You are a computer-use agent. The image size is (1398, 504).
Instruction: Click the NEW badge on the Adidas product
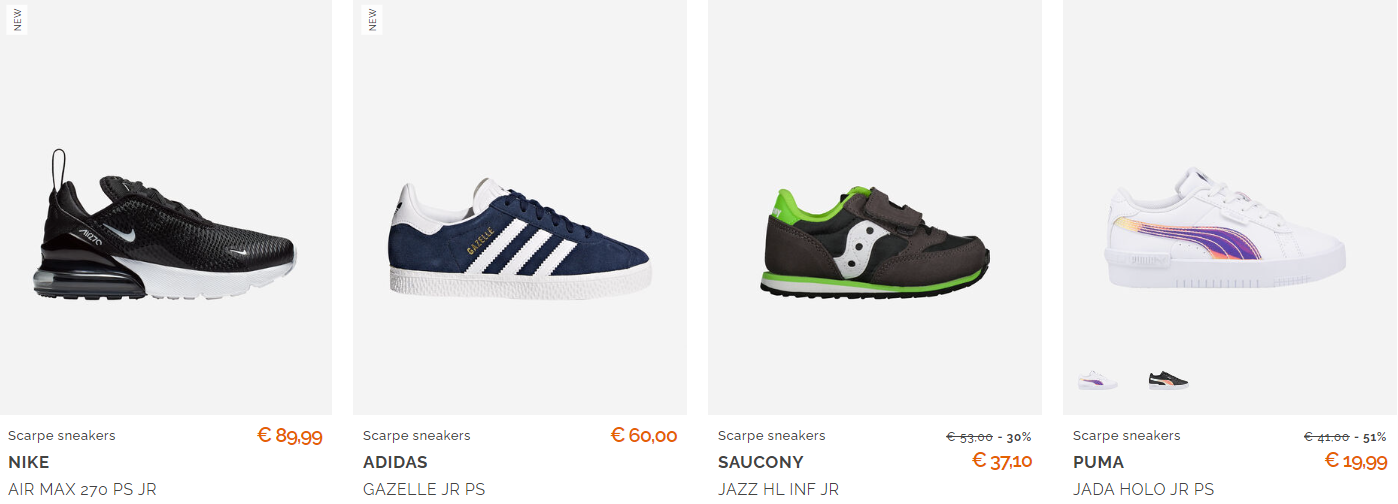[372, 20]
